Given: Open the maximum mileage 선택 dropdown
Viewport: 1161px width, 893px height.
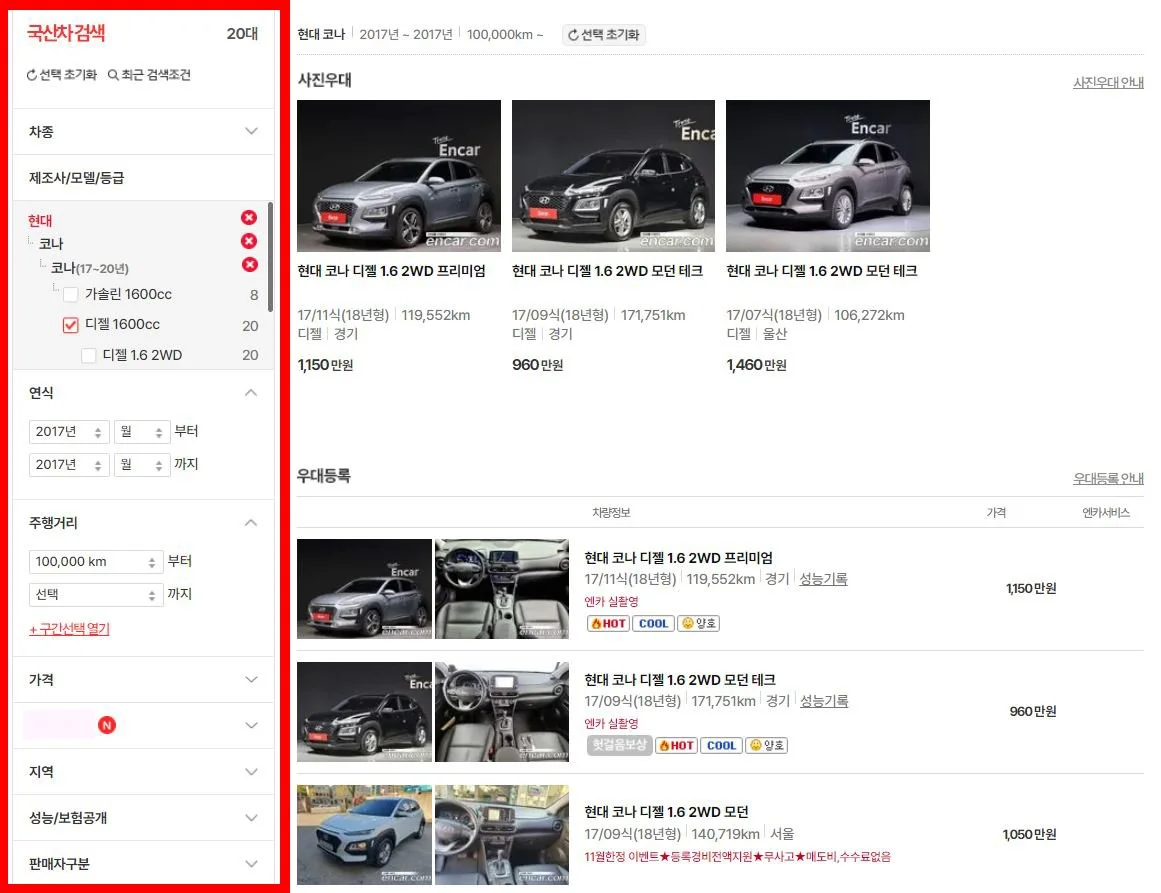Looking at the screenshot, I should coord(96,595).
